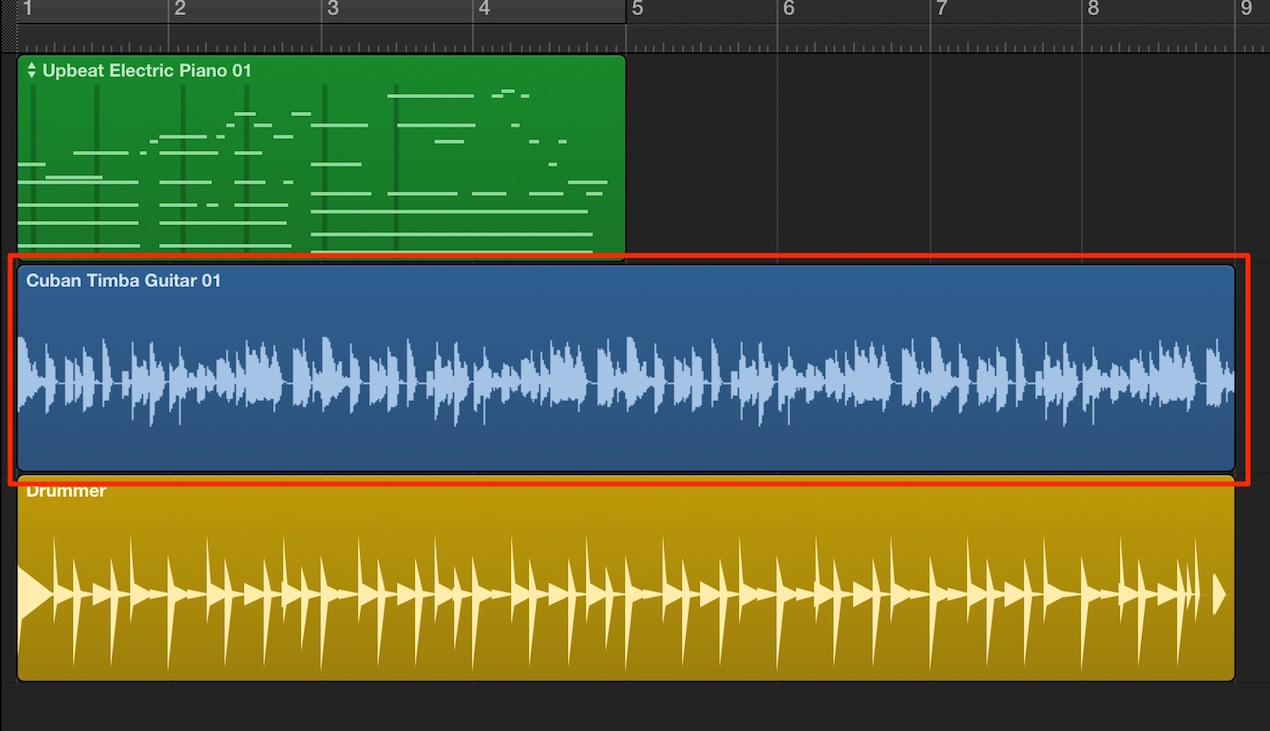Image resolution: width=1270 pixels, height=731 pixels.
Task: Click the loop arrows icon on the piano region
Action: [32, 70]
